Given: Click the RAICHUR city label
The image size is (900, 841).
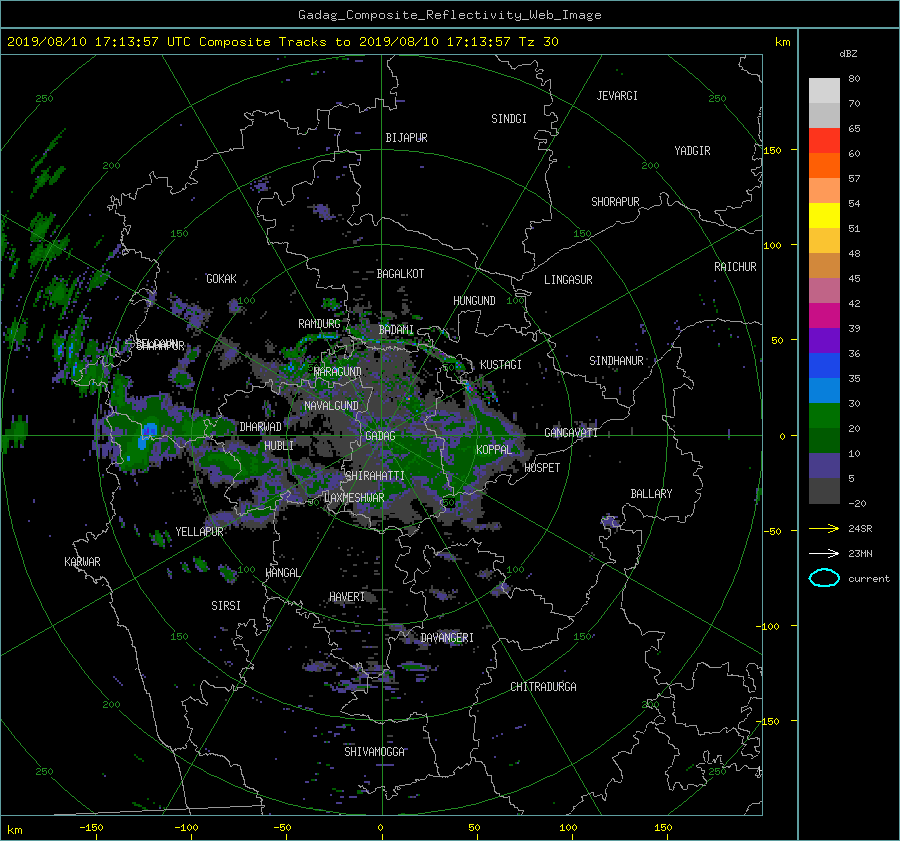Looking at the screenshot, I should pyautogui.click(x=735, y=267).
